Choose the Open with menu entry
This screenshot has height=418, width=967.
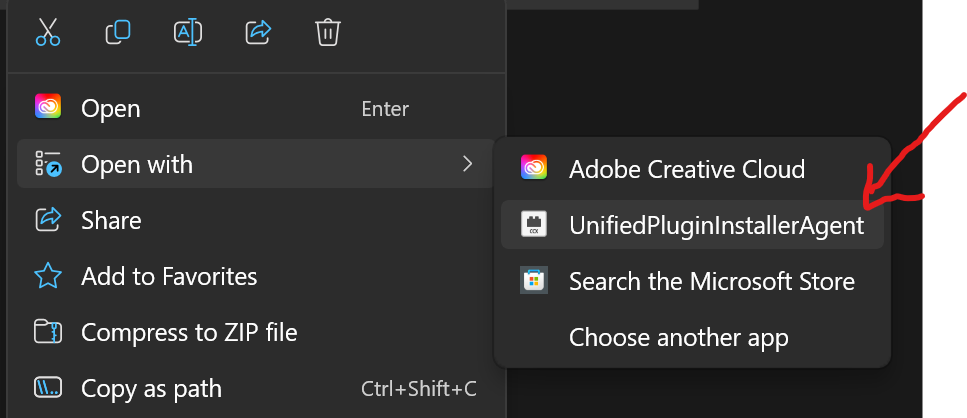[257, 163]
